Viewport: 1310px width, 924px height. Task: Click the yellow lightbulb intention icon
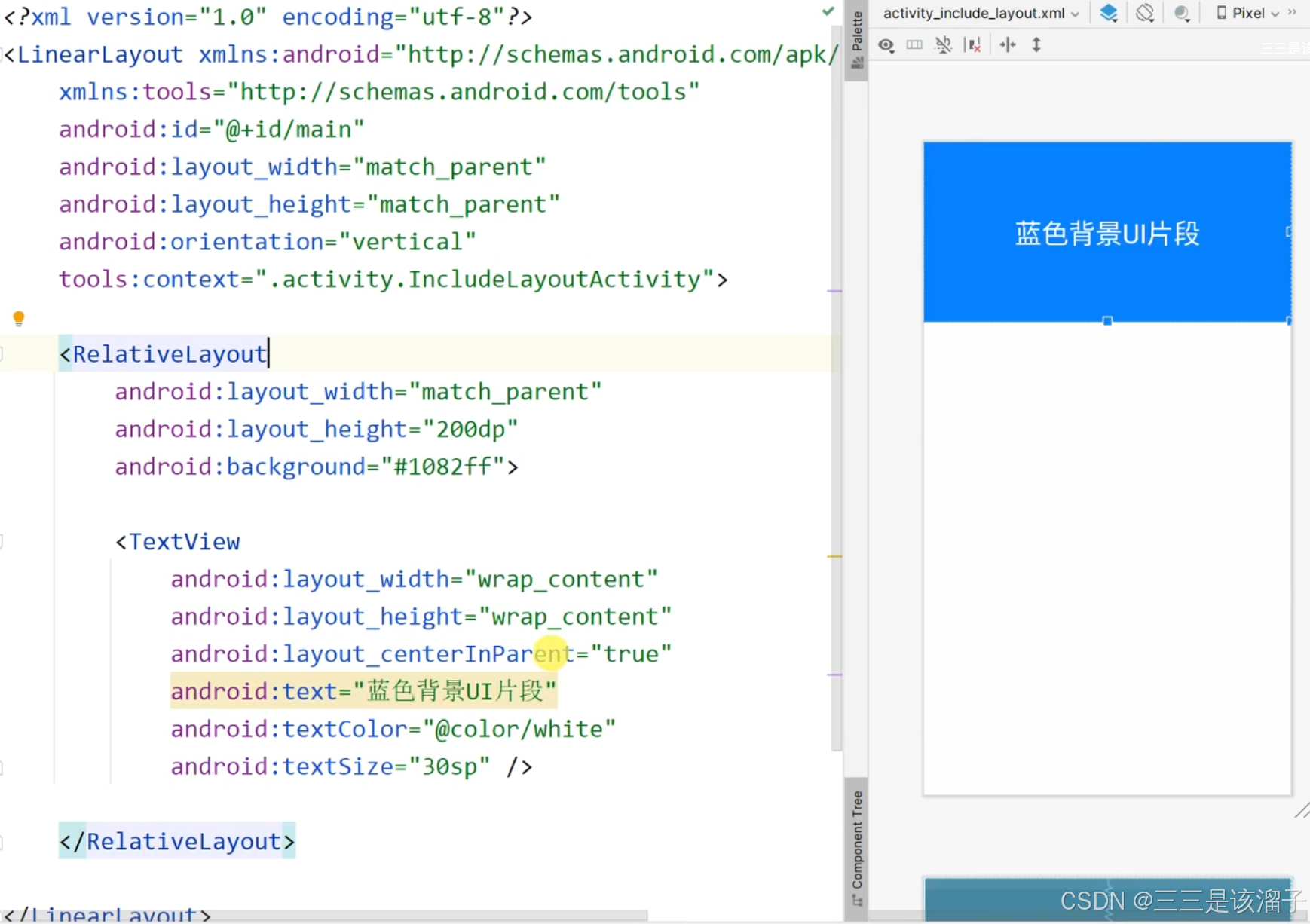click(x=19, y=318)
